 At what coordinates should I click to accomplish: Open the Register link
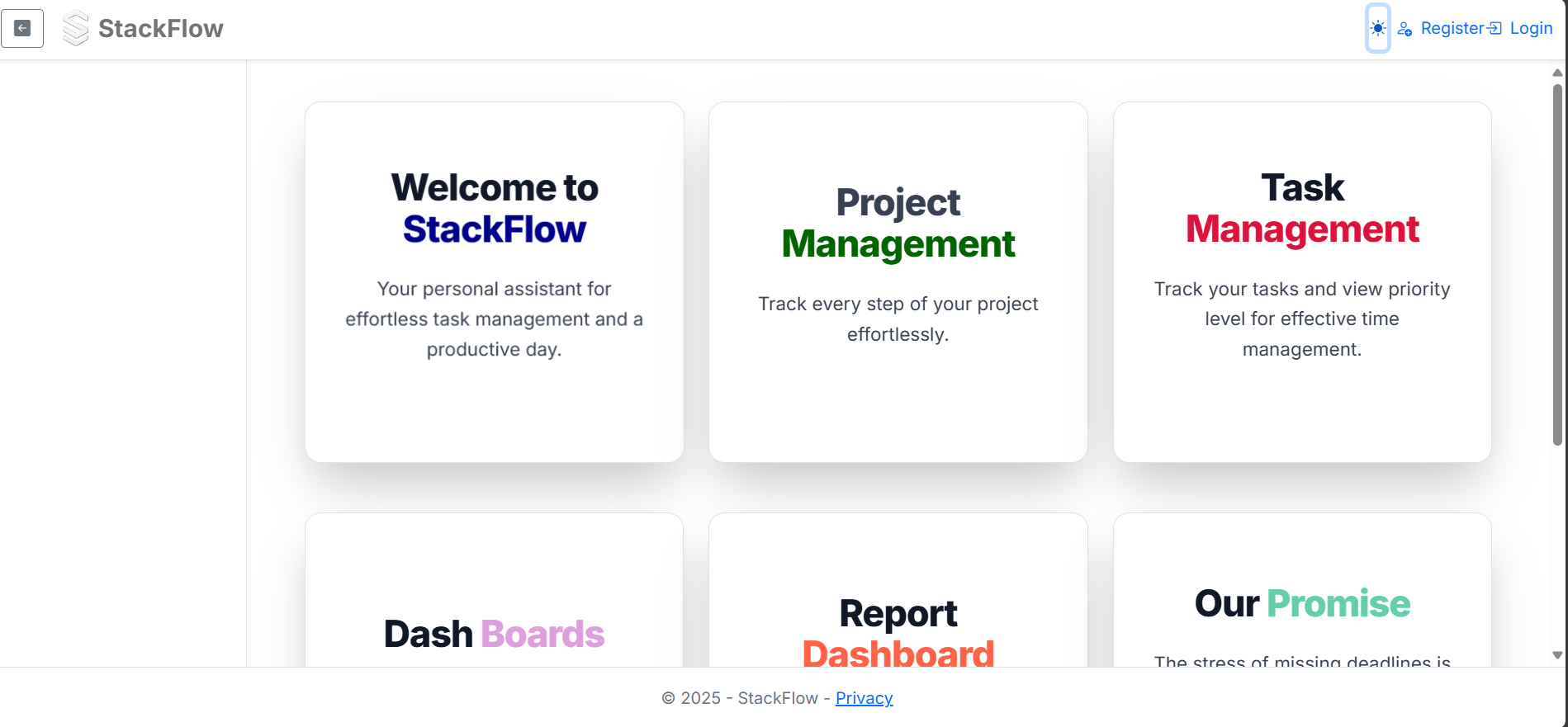point(1452,29)
